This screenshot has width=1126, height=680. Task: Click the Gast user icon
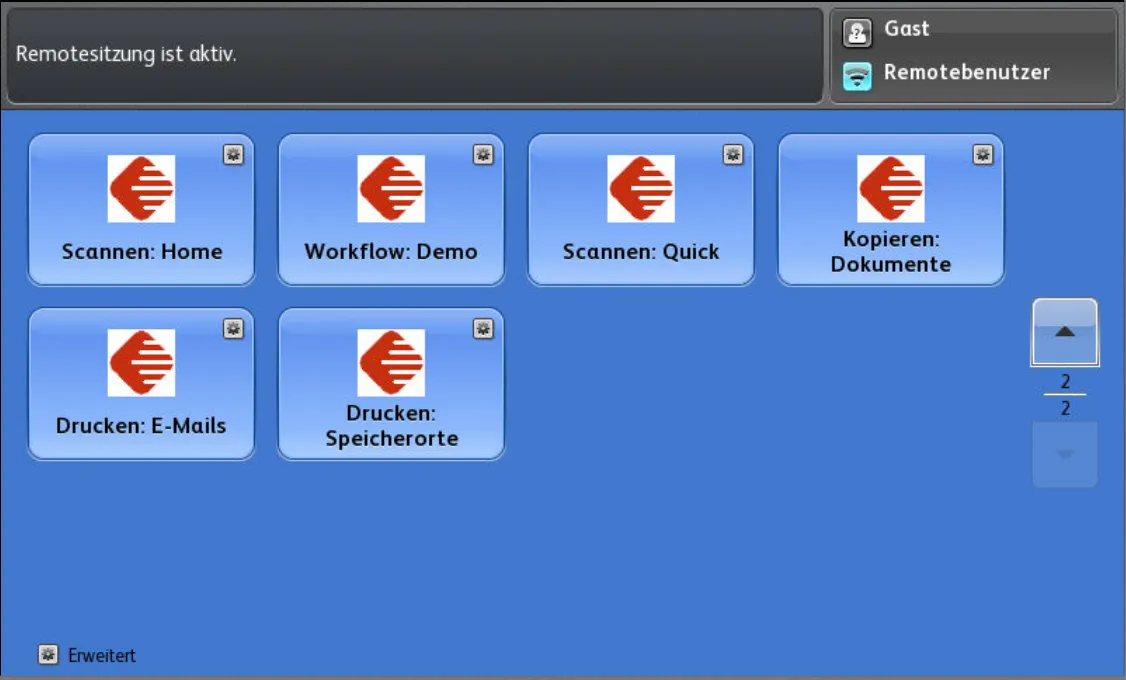857,33
